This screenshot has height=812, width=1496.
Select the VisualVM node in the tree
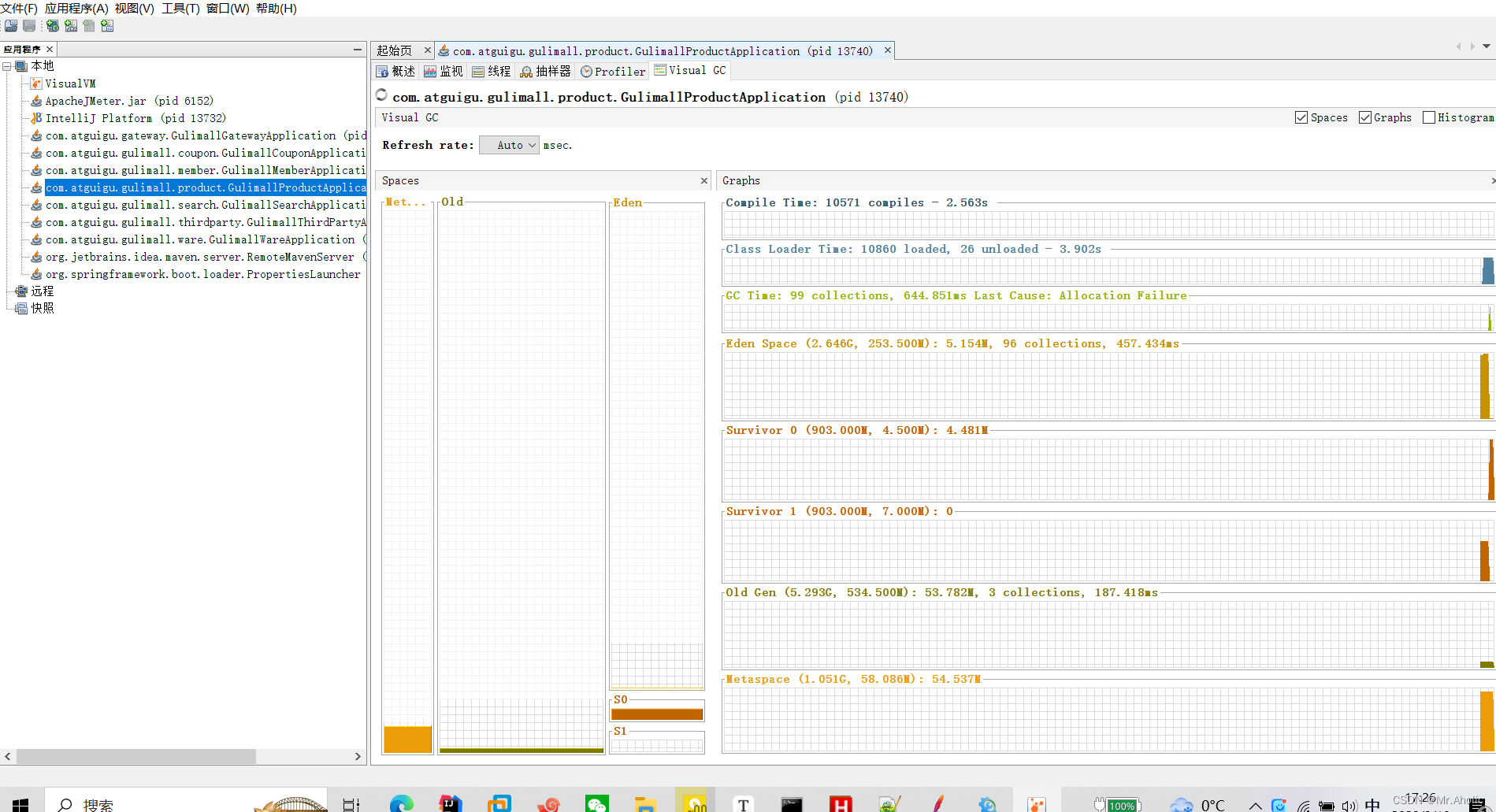pyautogui.click(x=69, y=83)
